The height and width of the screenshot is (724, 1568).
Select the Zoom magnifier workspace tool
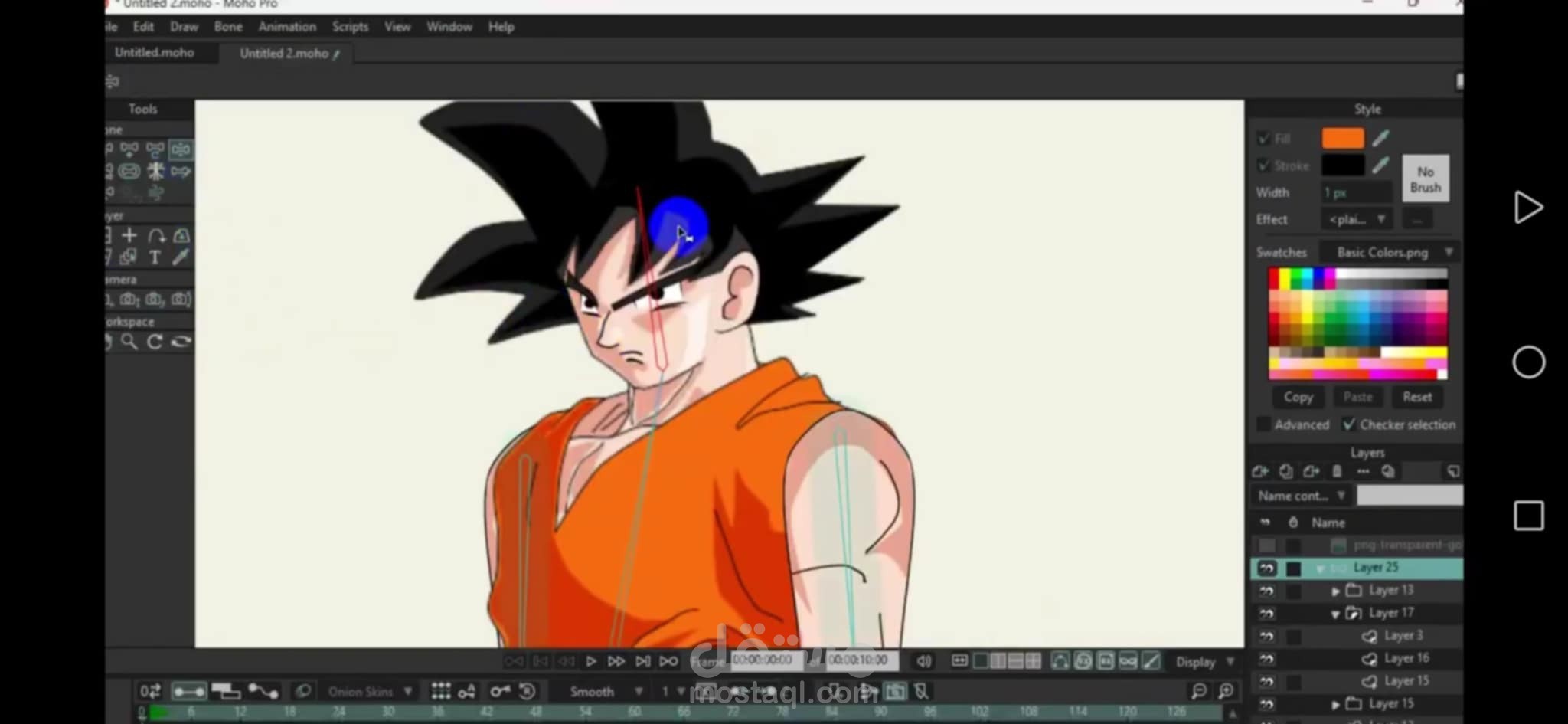coord(129,342)
